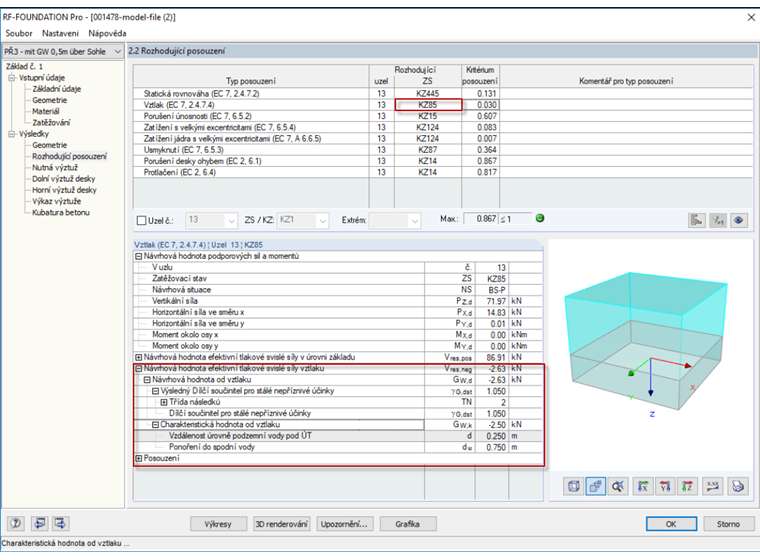Enable the Uzel č. checkbox
The width and height of the screenshot is (760, 560).
(x=142, y=221)
